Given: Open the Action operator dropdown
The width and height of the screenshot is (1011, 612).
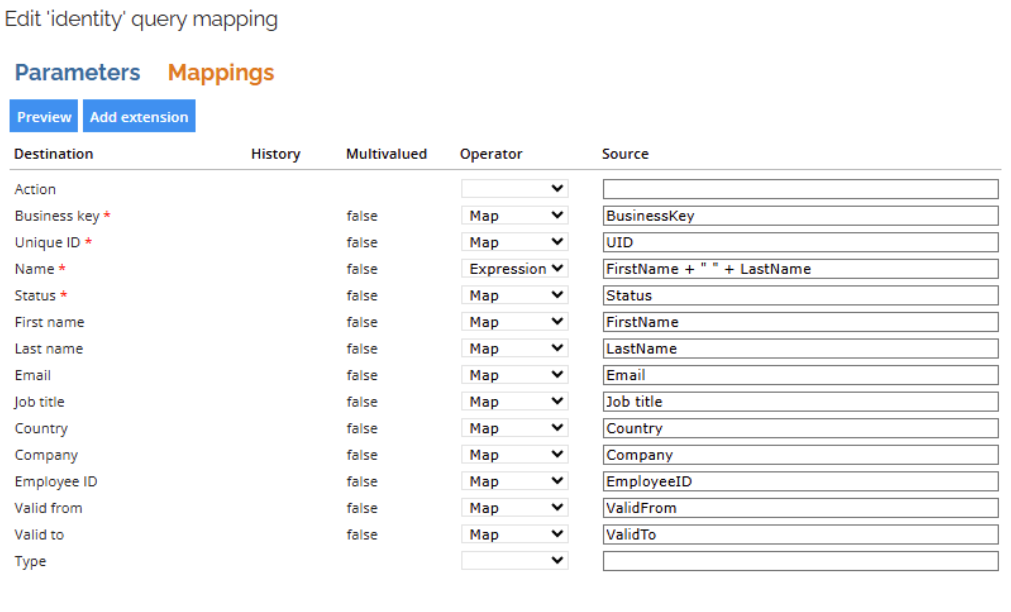Looking at the screenshot, I should coord(515,189).
